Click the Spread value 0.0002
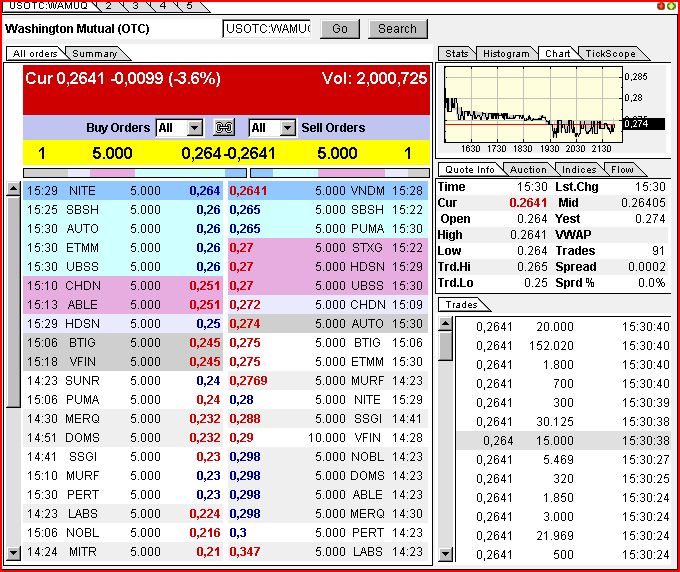This screenshot has width=680, height=572. (647, 266)
